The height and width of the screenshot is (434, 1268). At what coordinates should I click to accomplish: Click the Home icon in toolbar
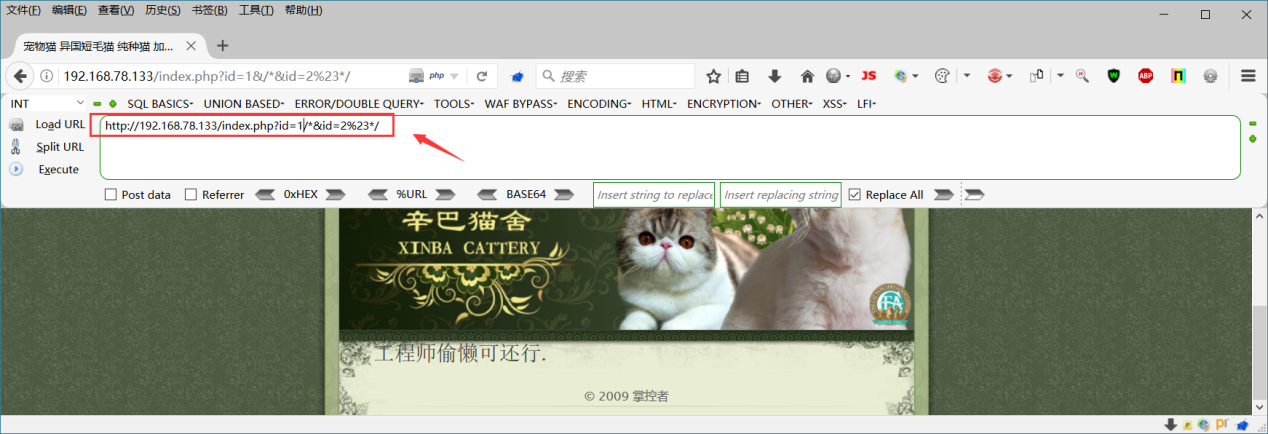pos(807,76)
